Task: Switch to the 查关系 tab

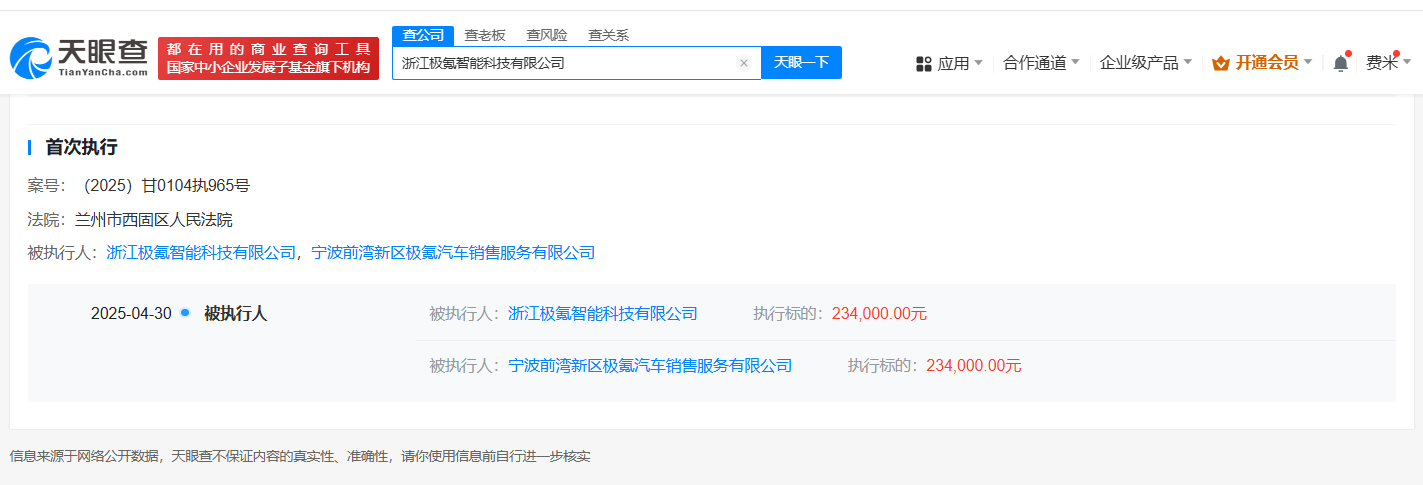Action: point(609,35)
